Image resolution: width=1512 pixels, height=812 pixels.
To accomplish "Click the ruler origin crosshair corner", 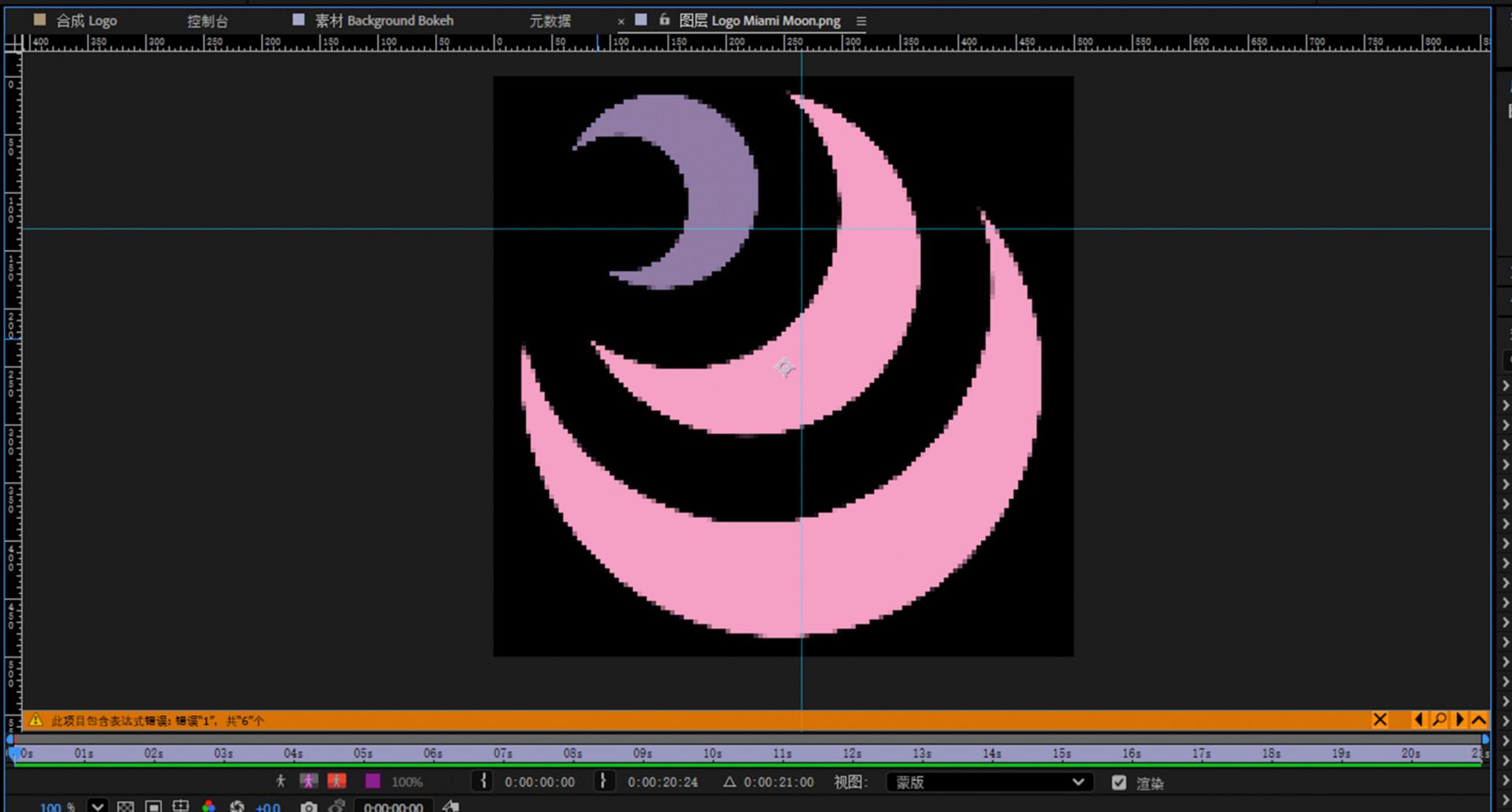I will [x=13, y=43].
